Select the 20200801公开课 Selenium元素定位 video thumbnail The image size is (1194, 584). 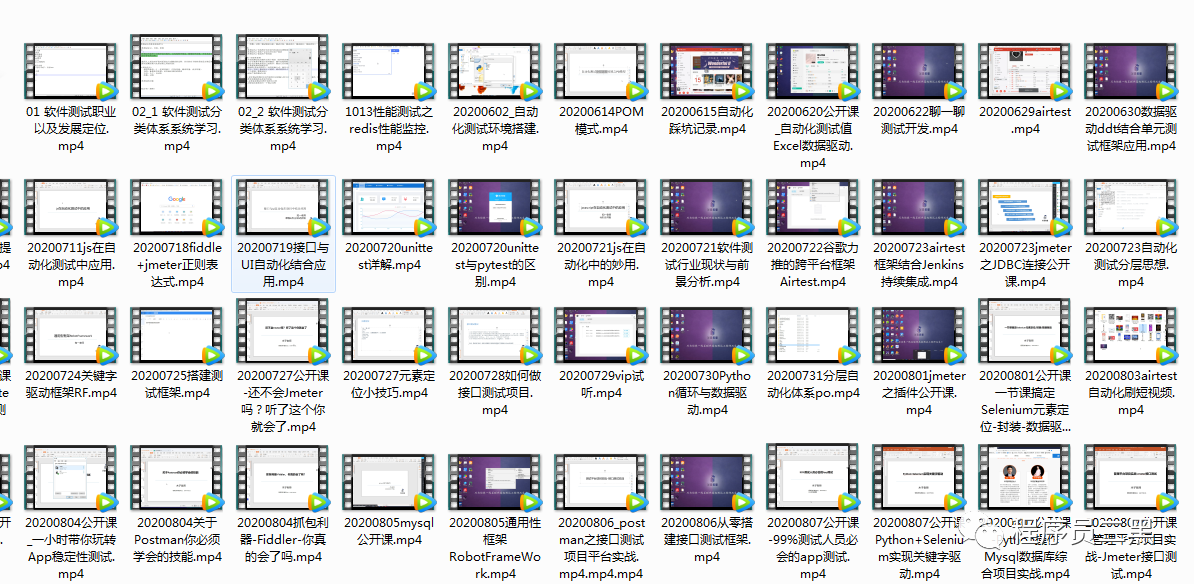(x=1025, y=332)
